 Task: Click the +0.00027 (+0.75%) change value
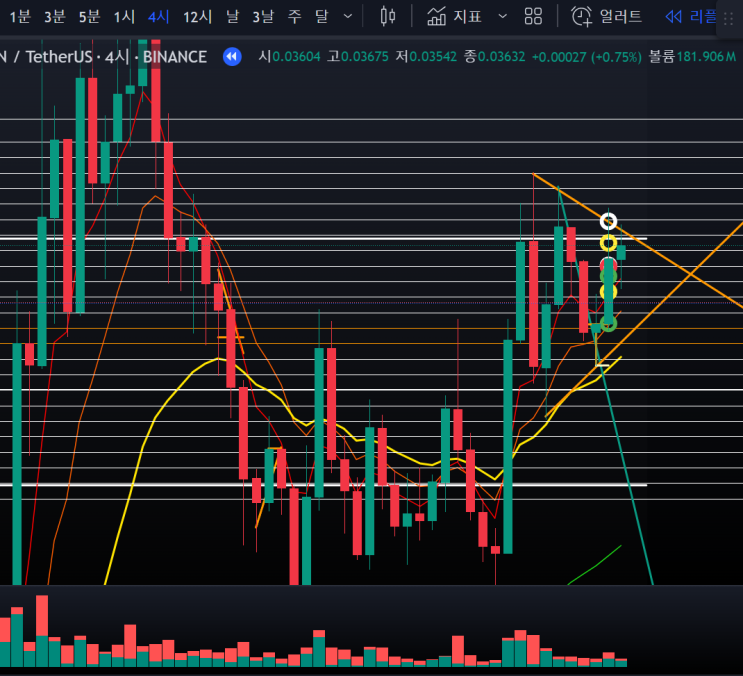587,57
